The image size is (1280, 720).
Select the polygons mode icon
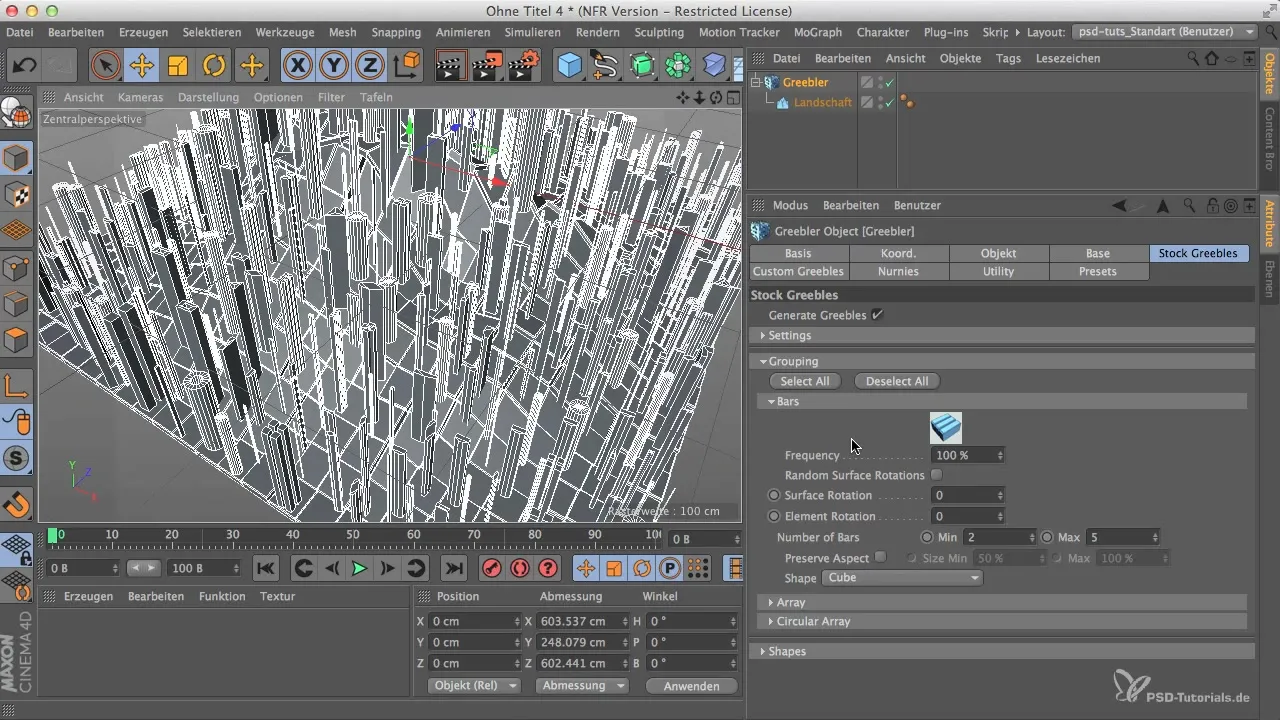point(18,340)
